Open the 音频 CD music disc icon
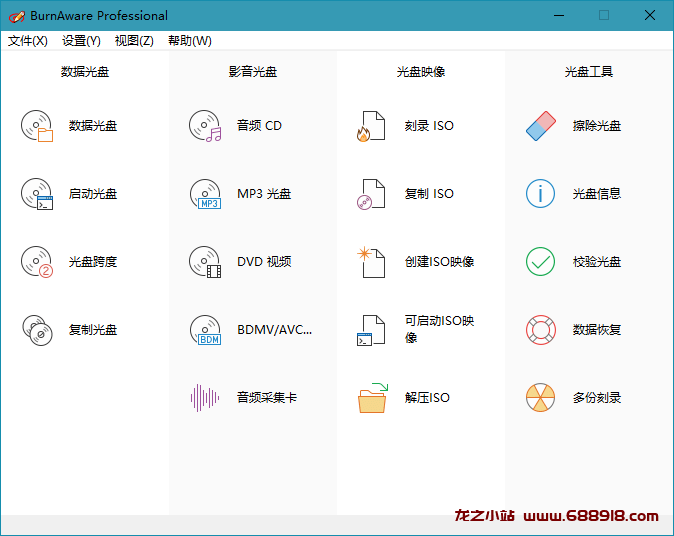The image size is (674, 536). pyautogui.click(x=205, y=126)
